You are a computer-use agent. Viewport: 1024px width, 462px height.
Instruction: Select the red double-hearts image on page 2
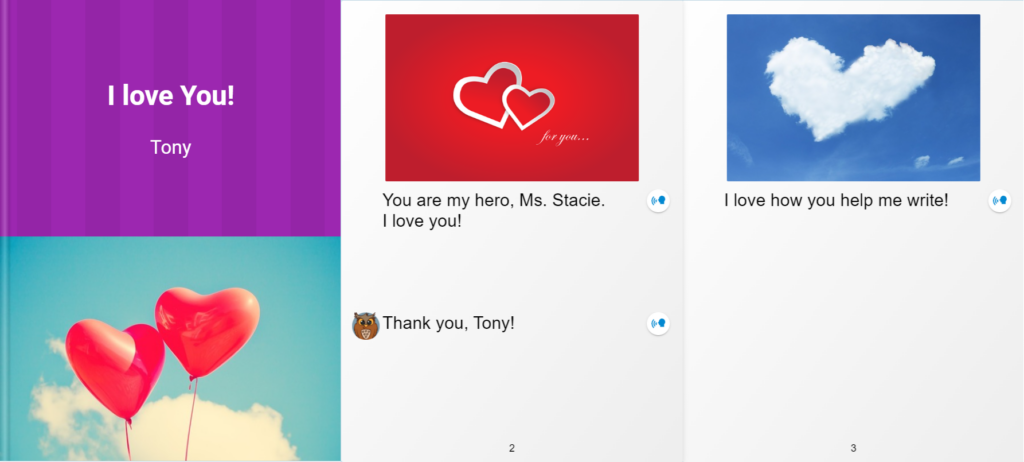point(512,97)
